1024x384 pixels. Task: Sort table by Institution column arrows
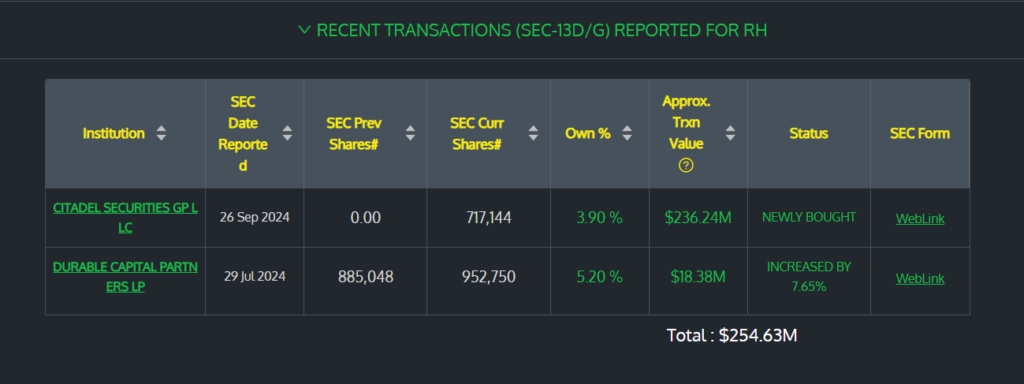tap(161, 134)
